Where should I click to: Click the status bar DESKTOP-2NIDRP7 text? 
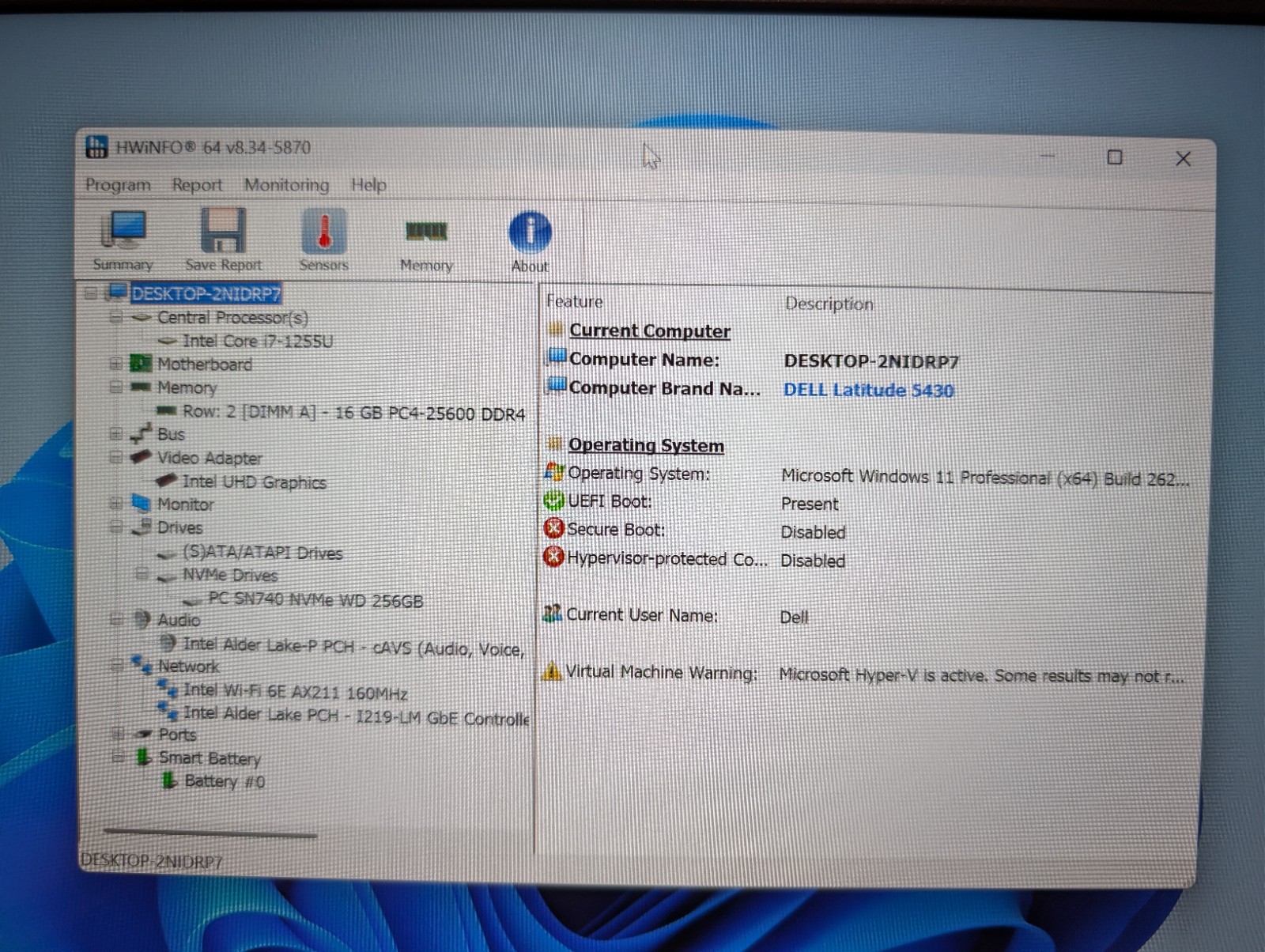[x=152, y=861]
